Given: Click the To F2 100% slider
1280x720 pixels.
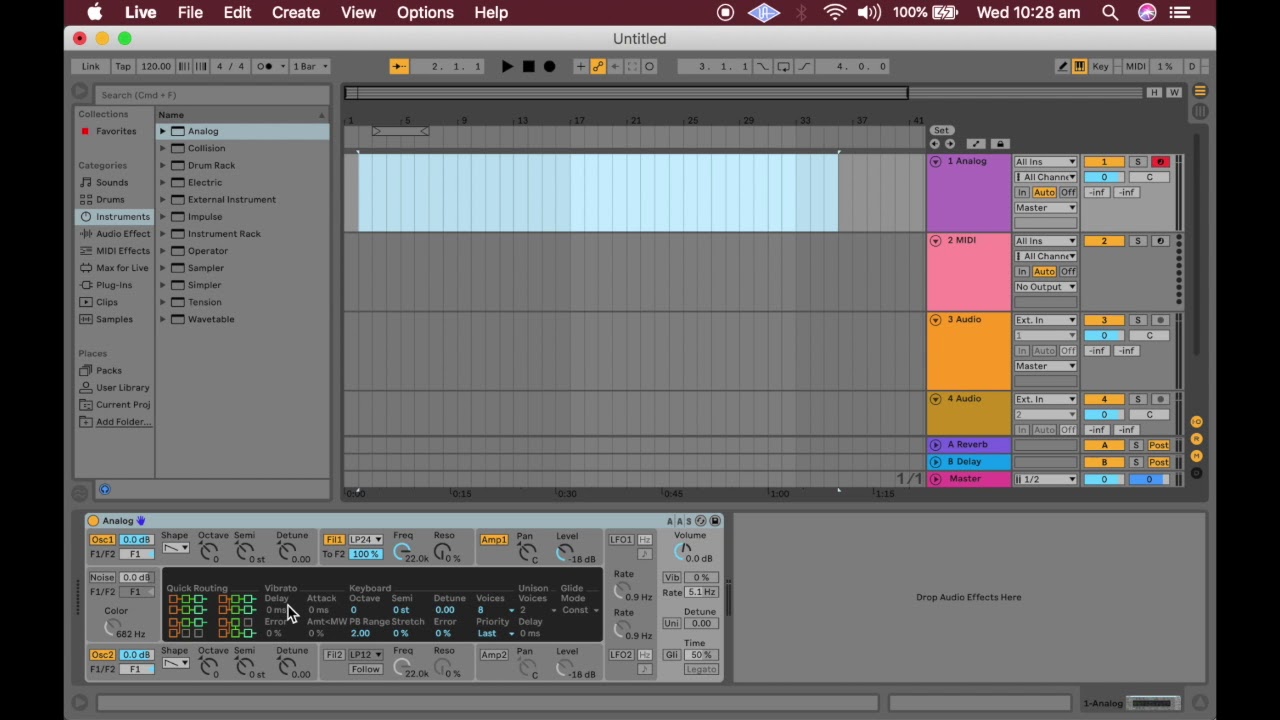Looking at the screenshot, I should (365, 554).
